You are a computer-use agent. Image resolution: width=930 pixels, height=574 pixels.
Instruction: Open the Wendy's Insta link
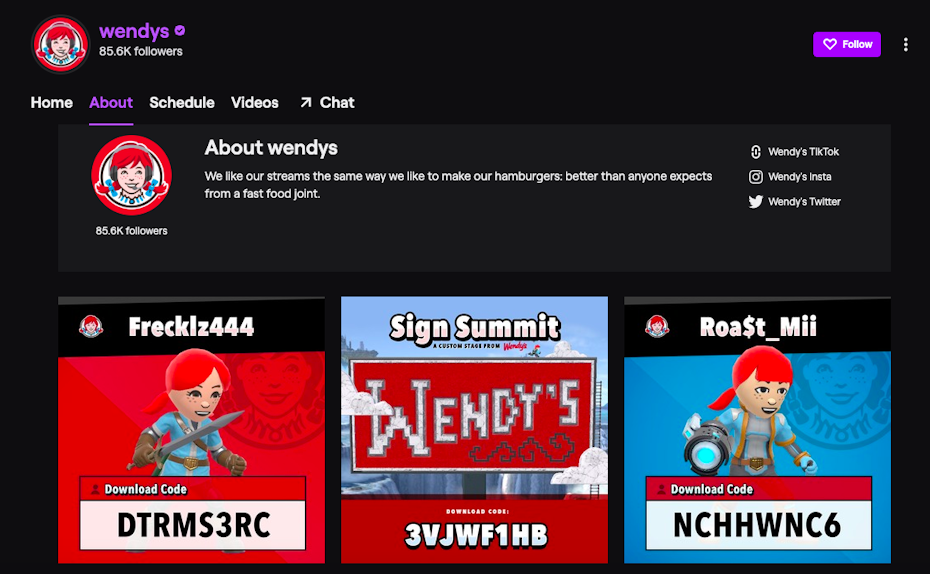click(x=799, y=177)
